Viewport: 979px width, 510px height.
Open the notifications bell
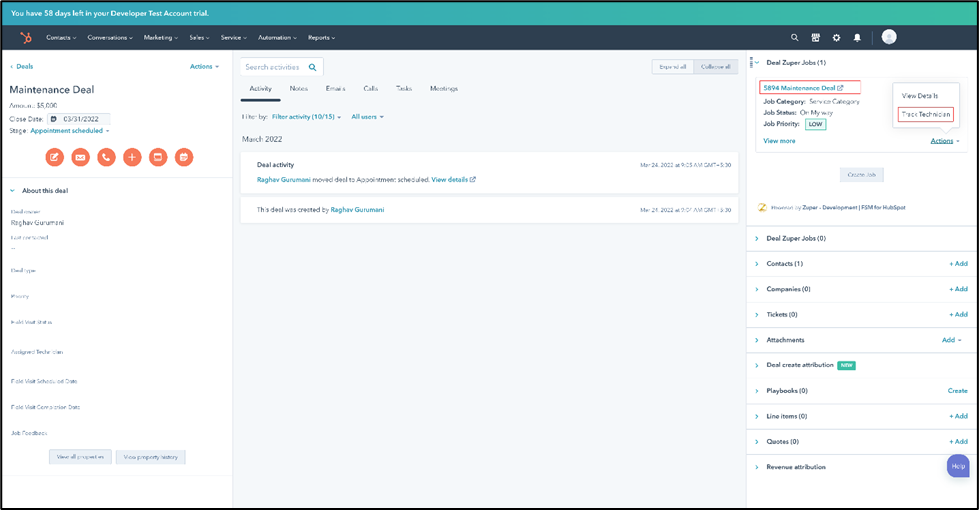857,37
